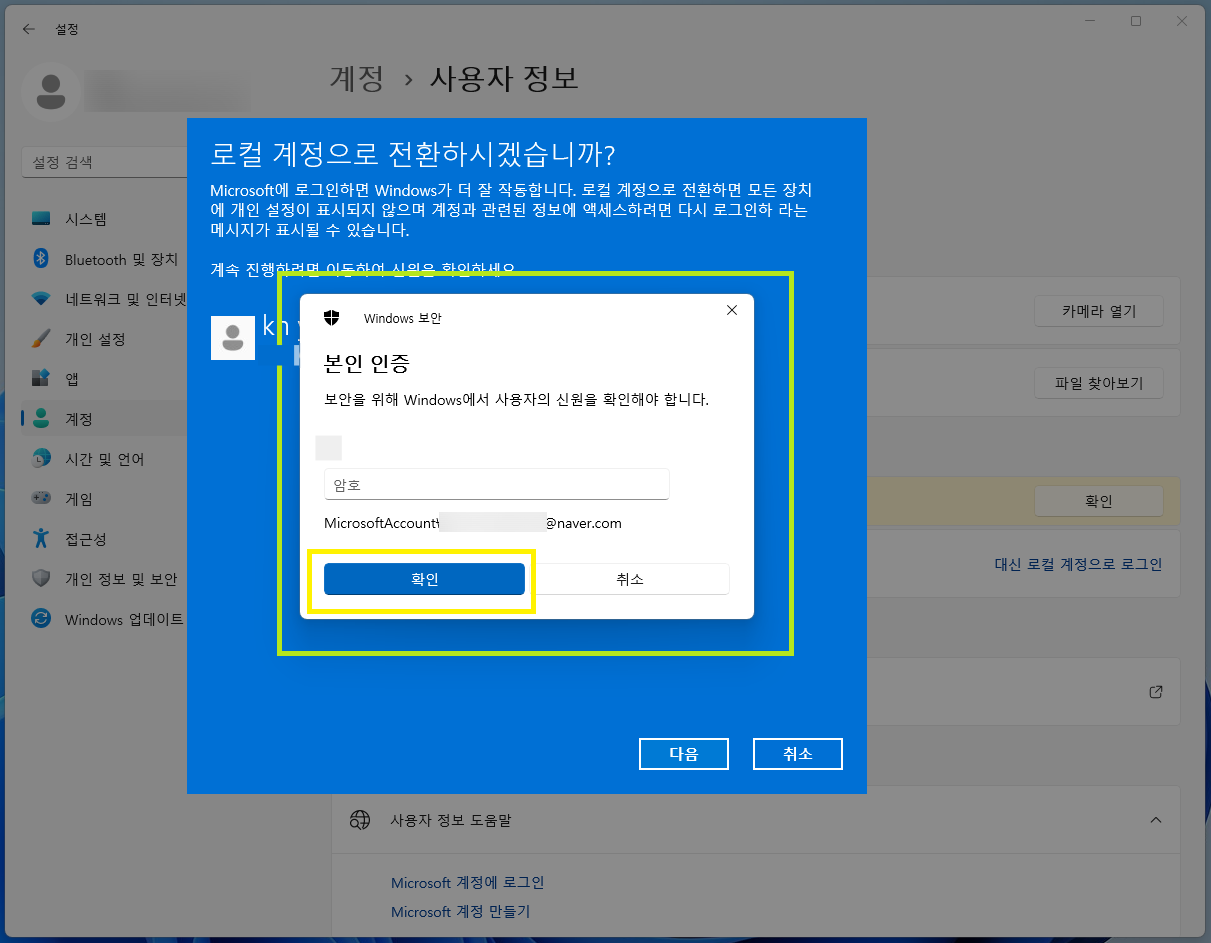Viewport: 1211px width, 943px height.
Task: Click the 시스템 monitor icon
Action: pos(41,219)
